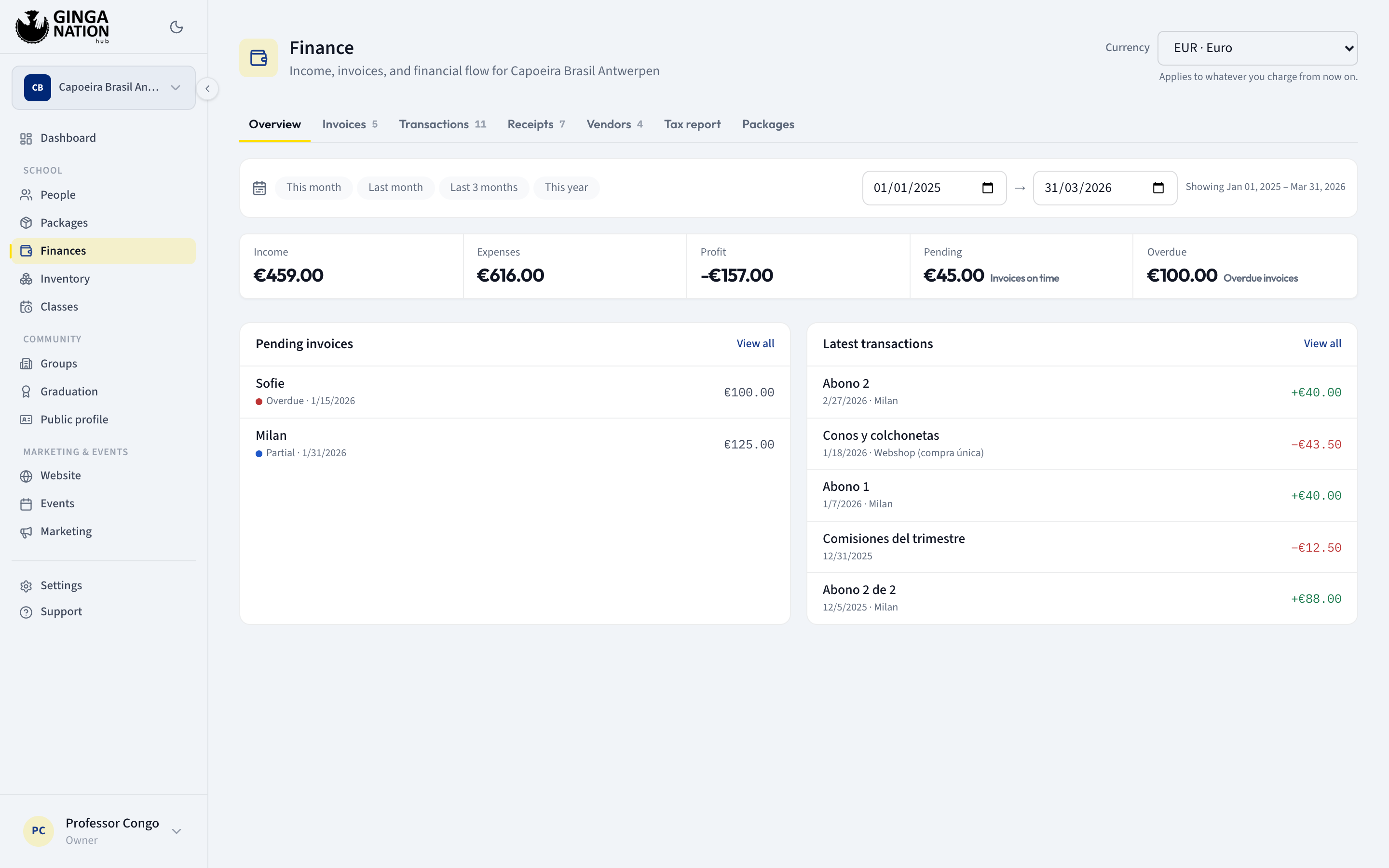Screen dimensions: 1389x868
Task: Click the Finance header wallet icon
Action: (x=259, y=58)
